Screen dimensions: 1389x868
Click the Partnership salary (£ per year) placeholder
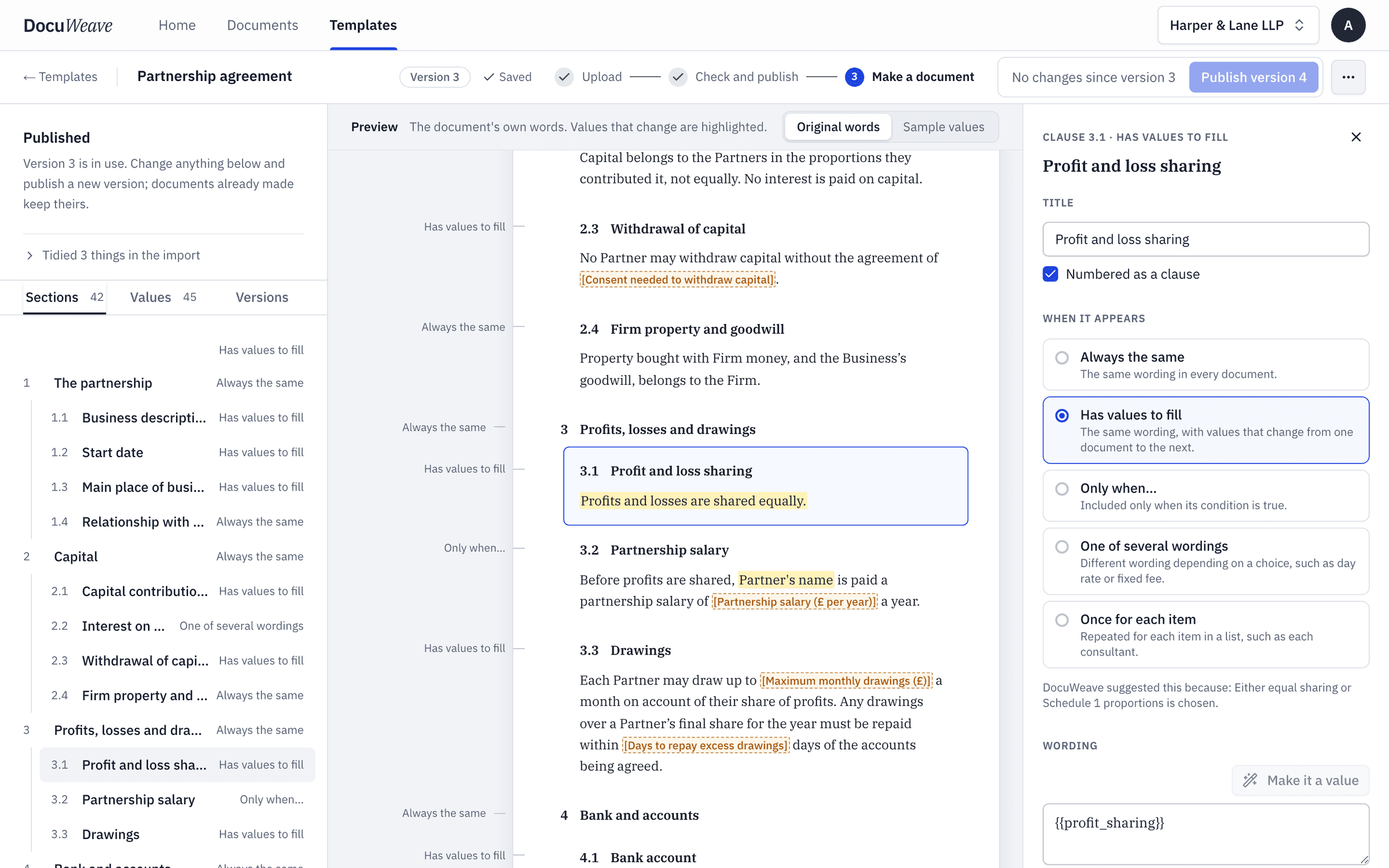click(794, 602)
